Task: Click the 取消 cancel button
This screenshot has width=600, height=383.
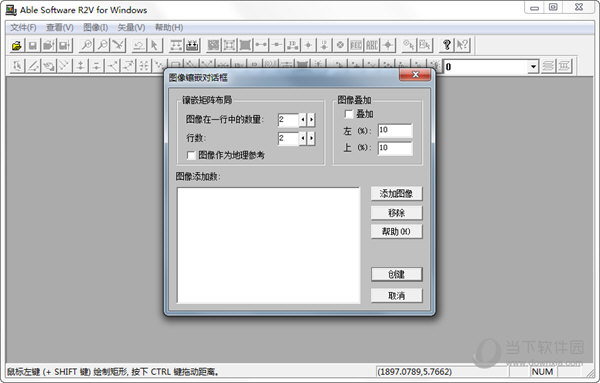Action: (x=396, y=295)
